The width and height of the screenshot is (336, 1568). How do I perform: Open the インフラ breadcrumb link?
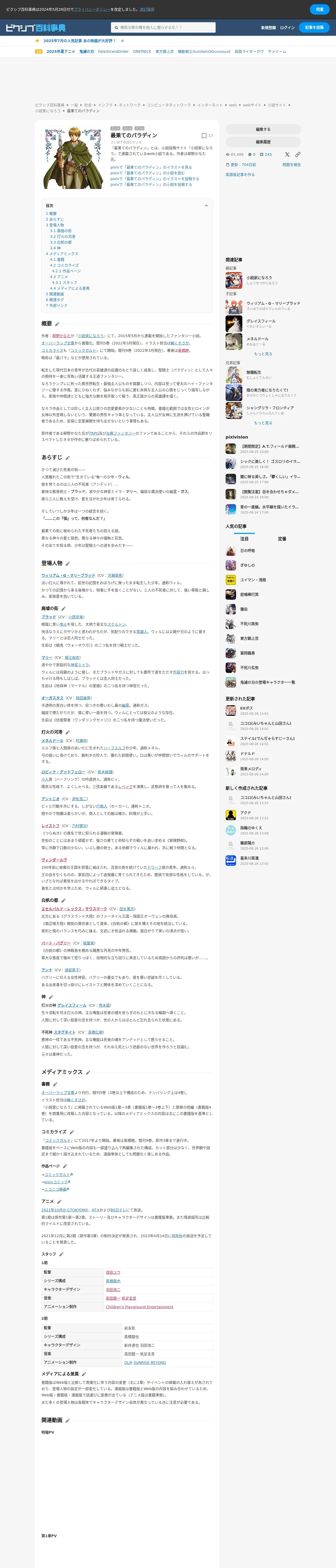105,105
